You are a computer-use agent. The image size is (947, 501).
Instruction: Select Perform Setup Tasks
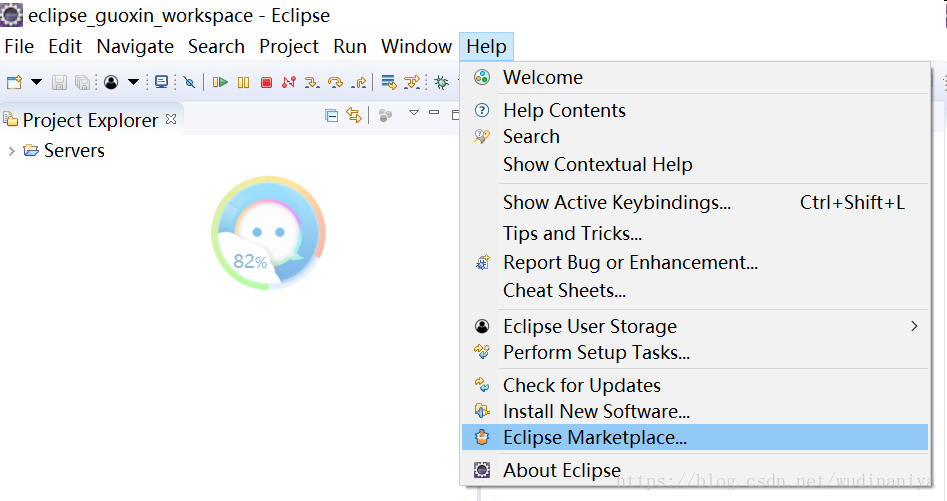point(695,352)
